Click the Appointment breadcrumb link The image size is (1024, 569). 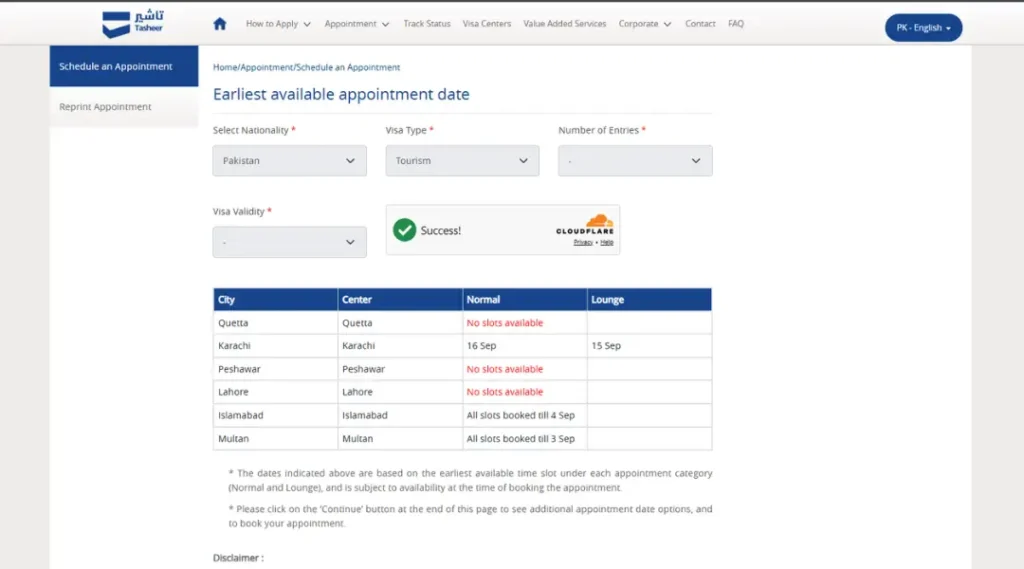click(x=267, y=67)
